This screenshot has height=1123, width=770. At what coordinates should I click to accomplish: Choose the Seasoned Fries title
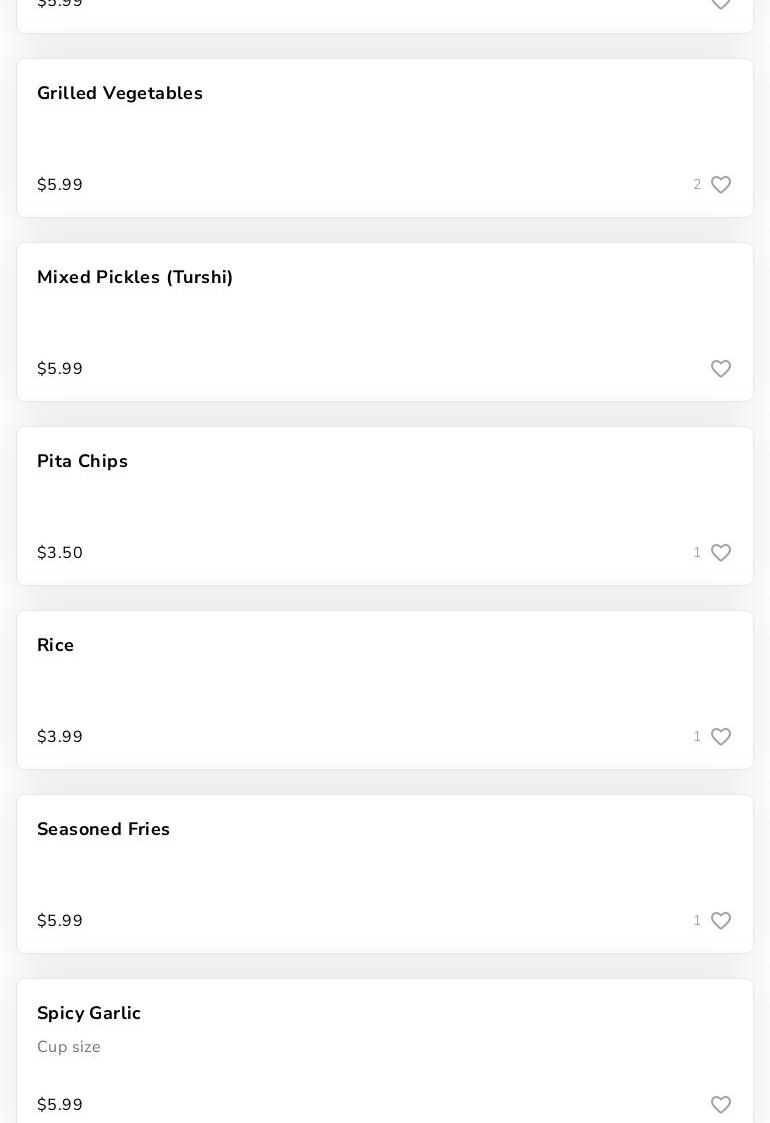tap(104, 829)
